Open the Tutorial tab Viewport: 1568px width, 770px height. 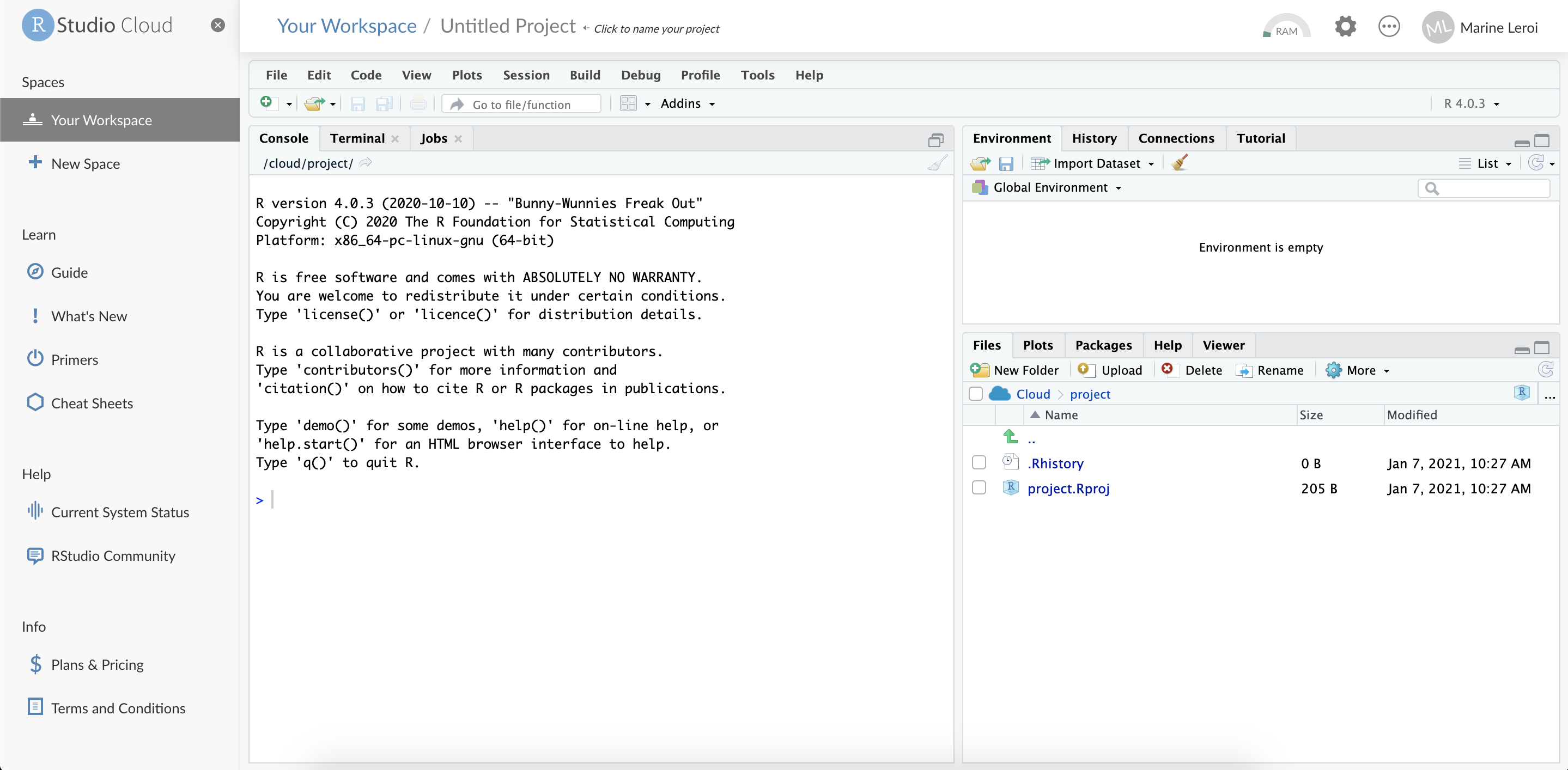click(1261, 138)
